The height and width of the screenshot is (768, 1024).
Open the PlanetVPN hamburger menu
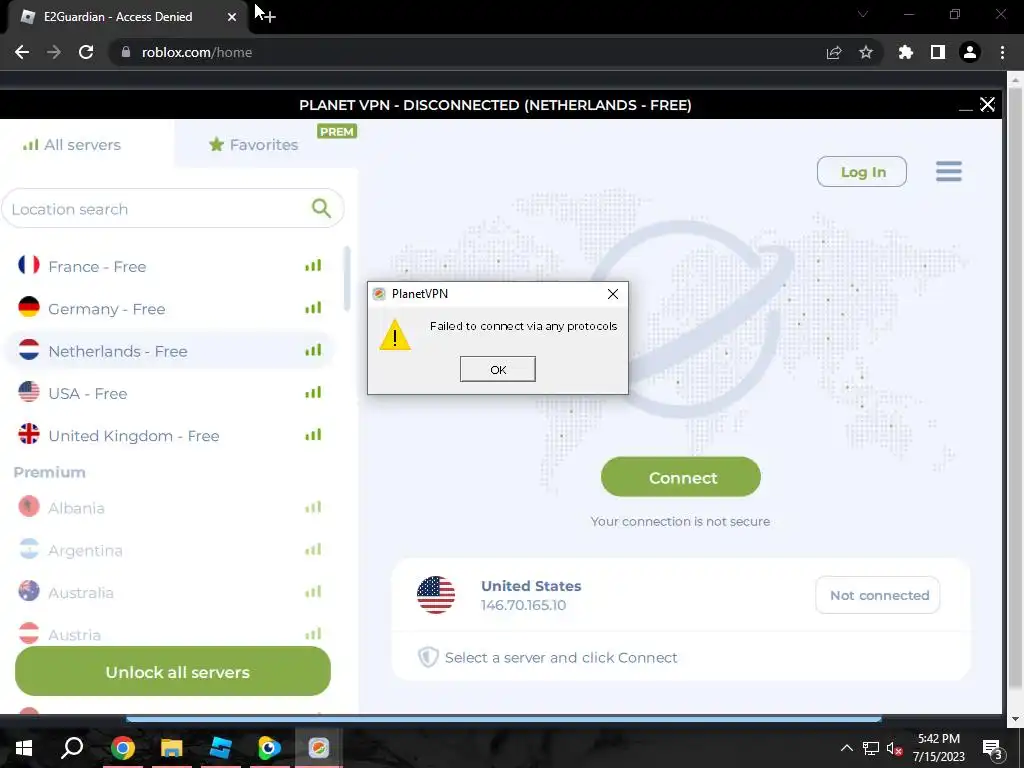[948, 172]
